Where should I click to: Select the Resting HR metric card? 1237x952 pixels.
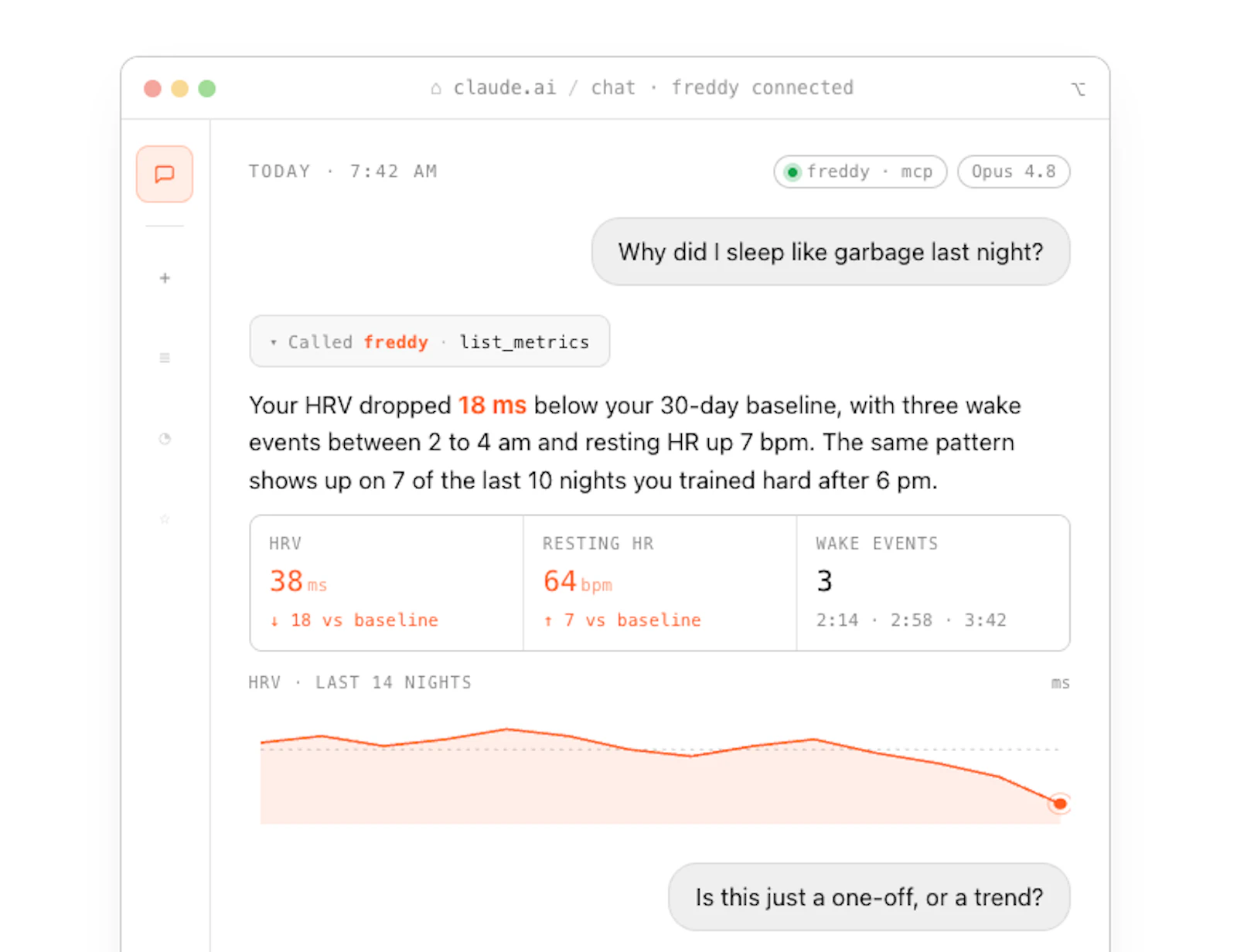659,583
